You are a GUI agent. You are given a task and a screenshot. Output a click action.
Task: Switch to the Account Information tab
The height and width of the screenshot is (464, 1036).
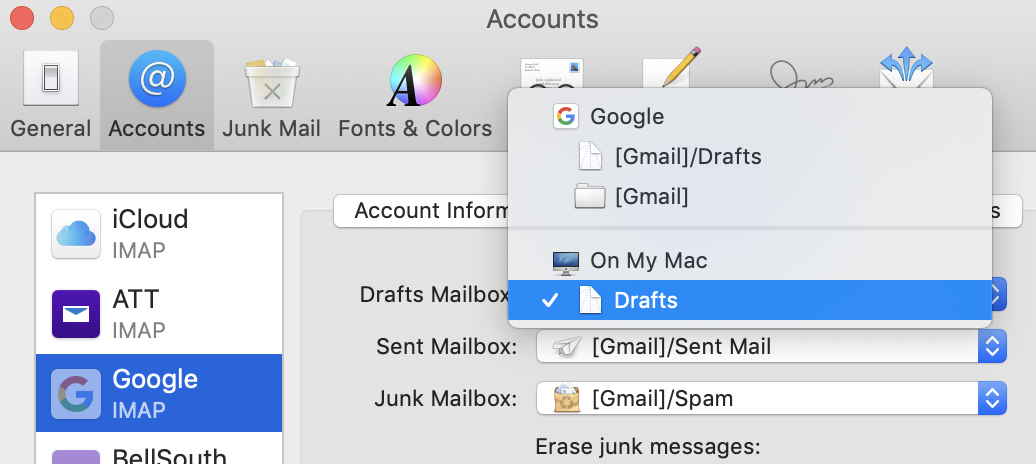click(x=421, y=211)
